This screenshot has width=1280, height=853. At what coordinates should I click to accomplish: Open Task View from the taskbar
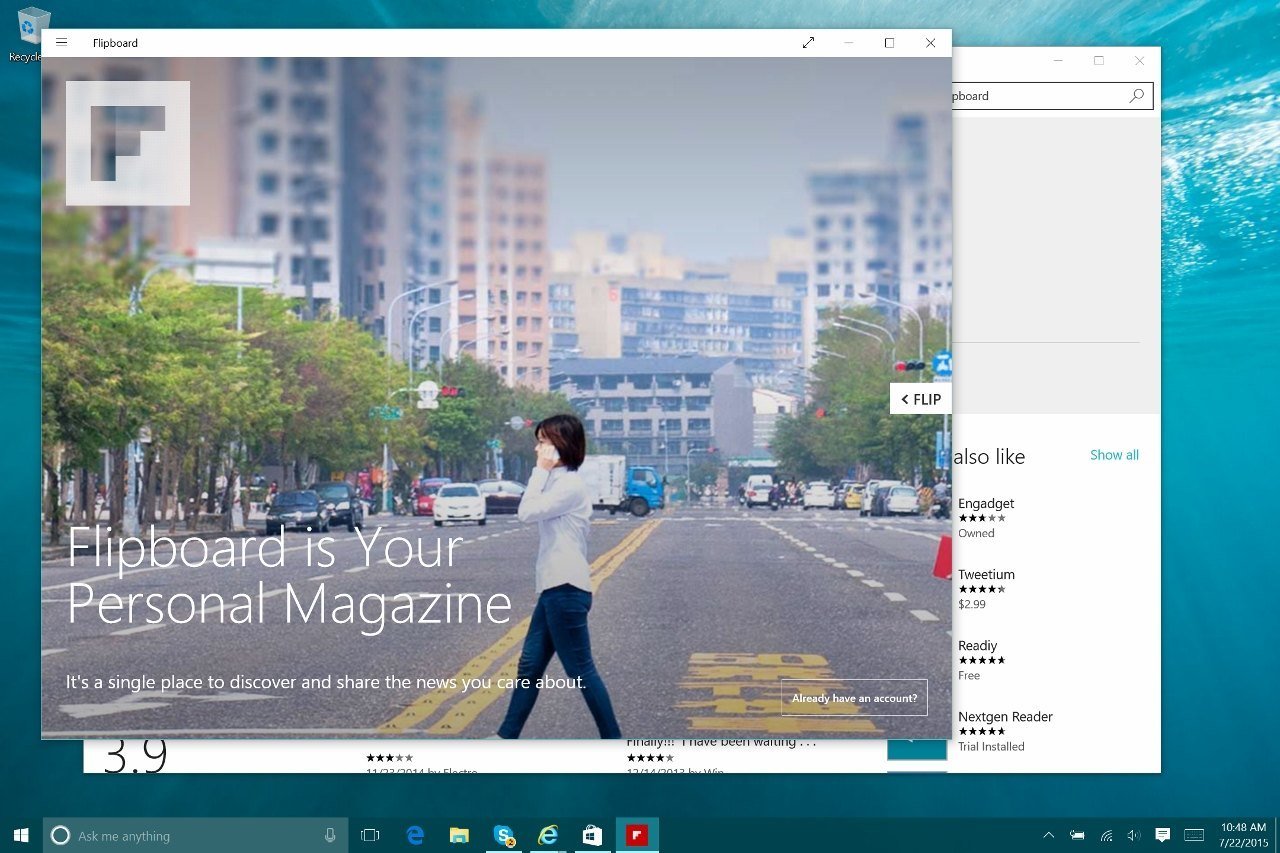(x=370, y=835)
